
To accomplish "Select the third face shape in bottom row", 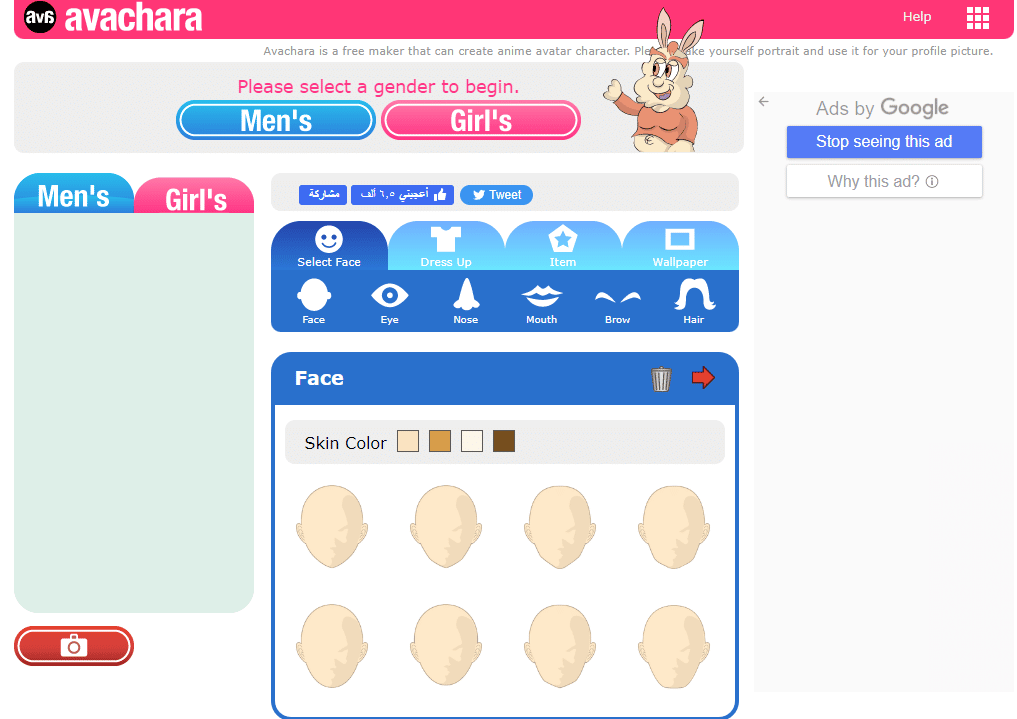I will click(x=560, y=646).
